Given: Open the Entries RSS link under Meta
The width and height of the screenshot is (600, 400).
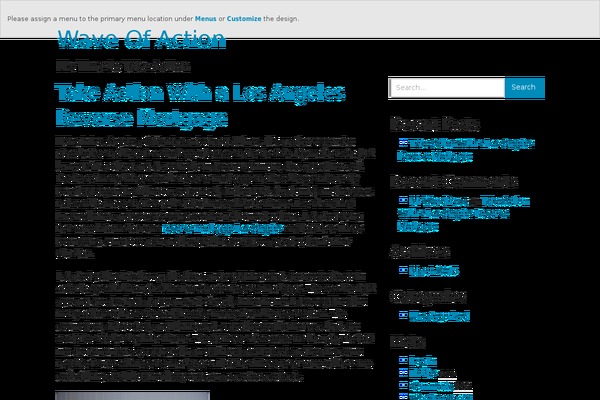Looking at the screenshot, I should click(432, 373).
